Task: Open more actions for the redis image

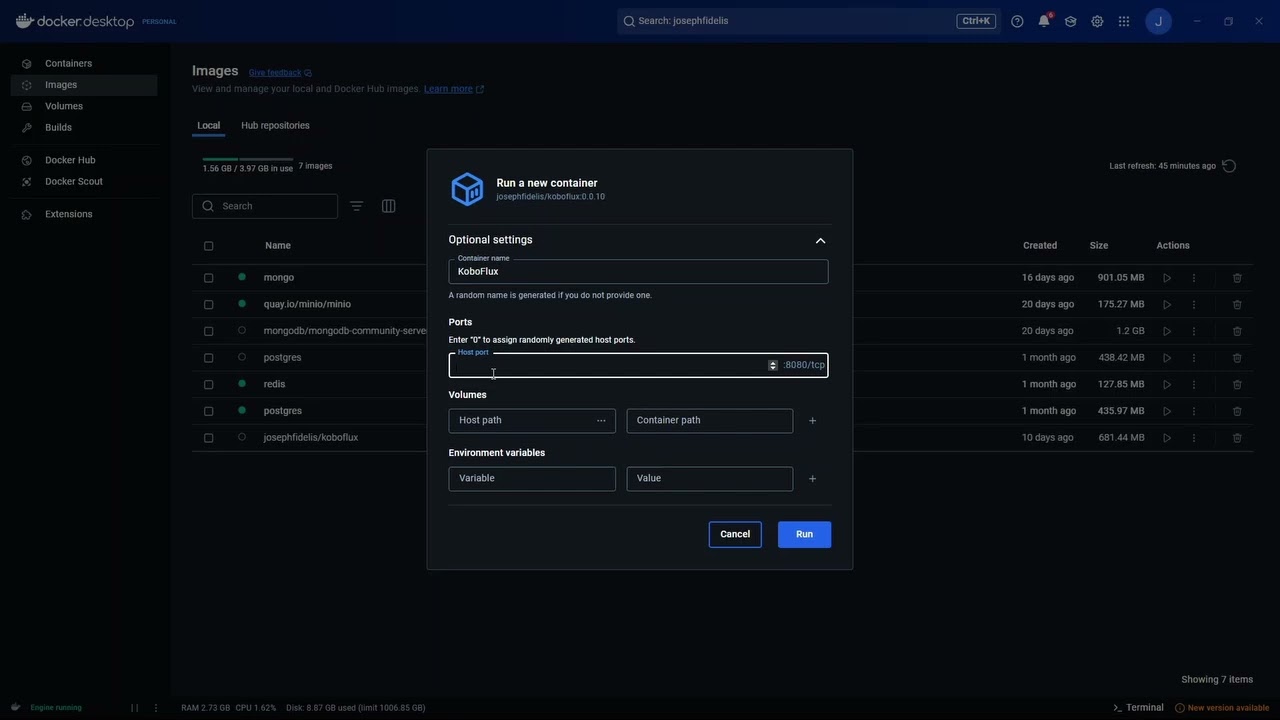Action: click(x=1193, y=384)
